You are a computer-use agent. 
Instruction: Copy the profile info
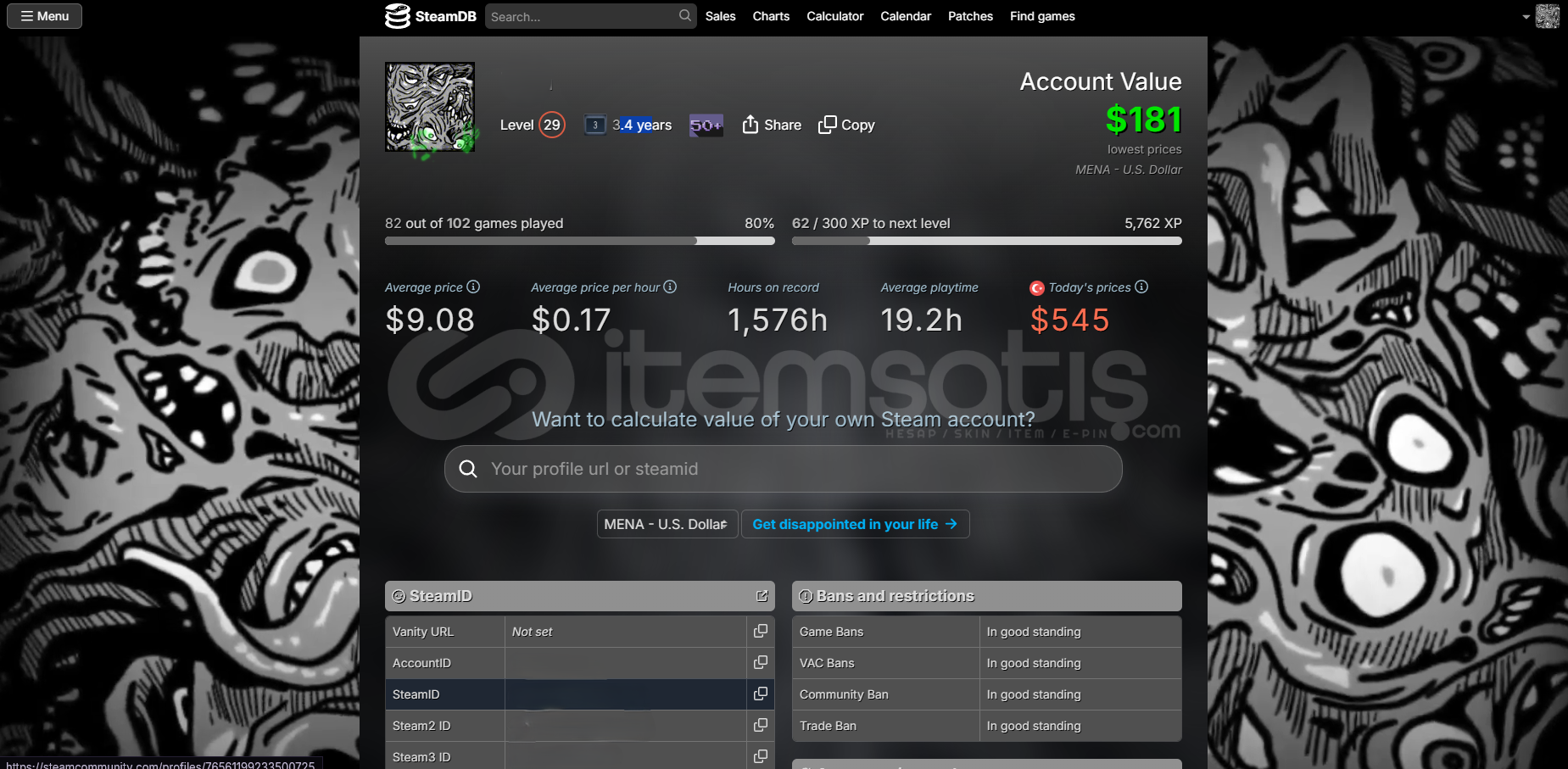pos(846,125)
